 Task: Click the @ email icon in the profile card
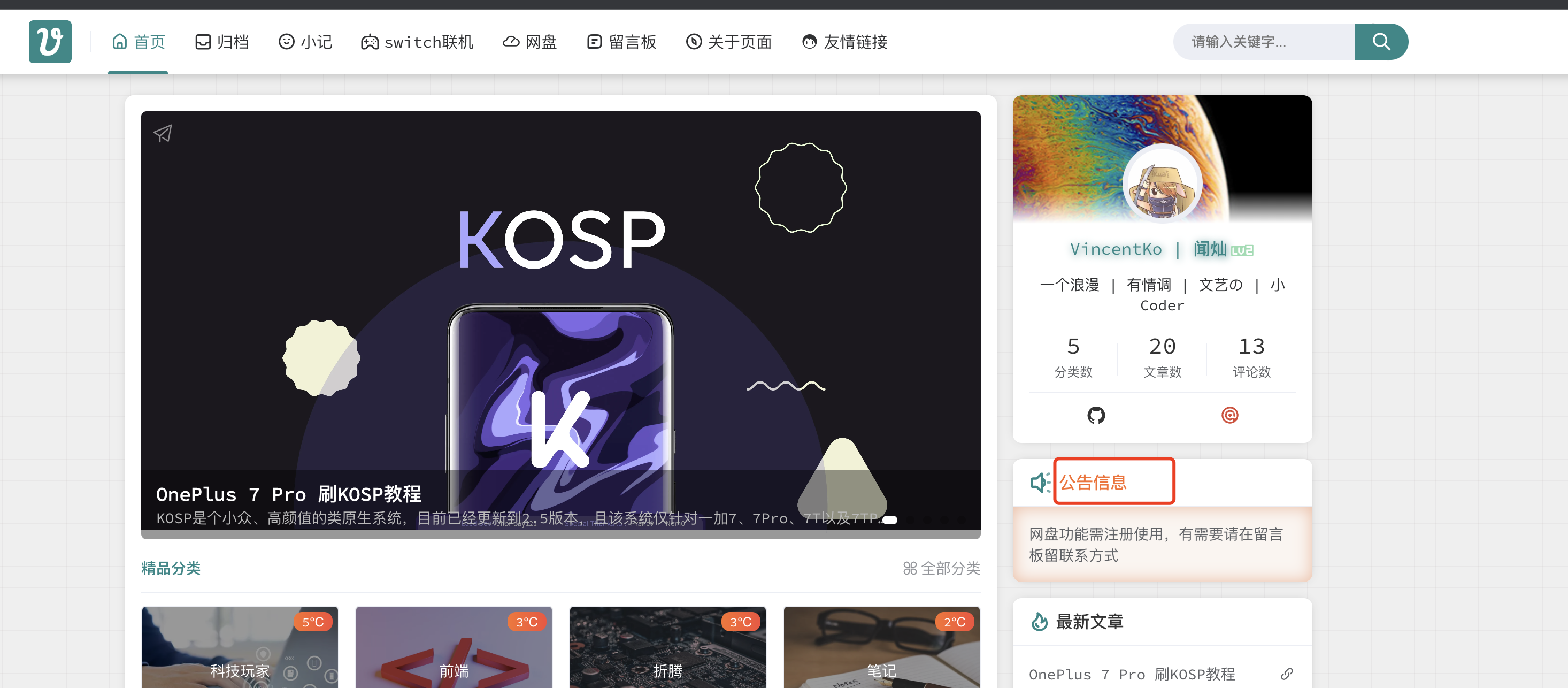[1229, 415]
